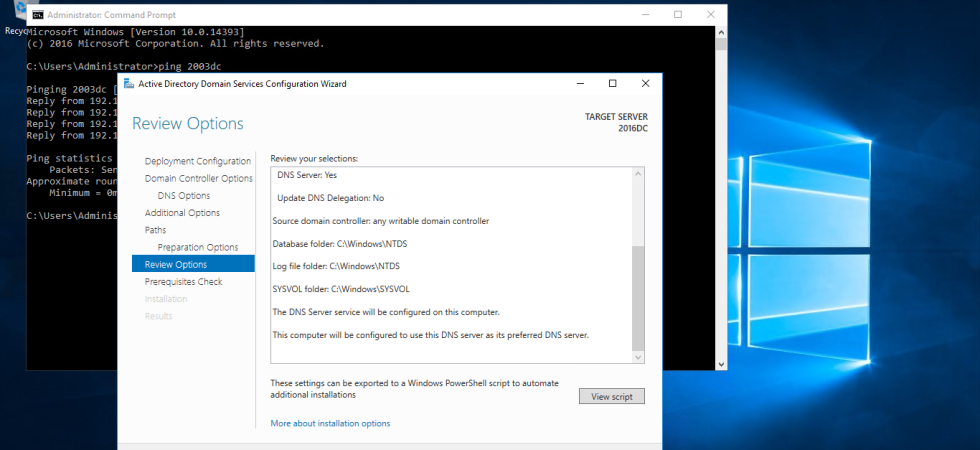Close the Configuration Wizard window
980x450 pixels.
click(646, 84)
